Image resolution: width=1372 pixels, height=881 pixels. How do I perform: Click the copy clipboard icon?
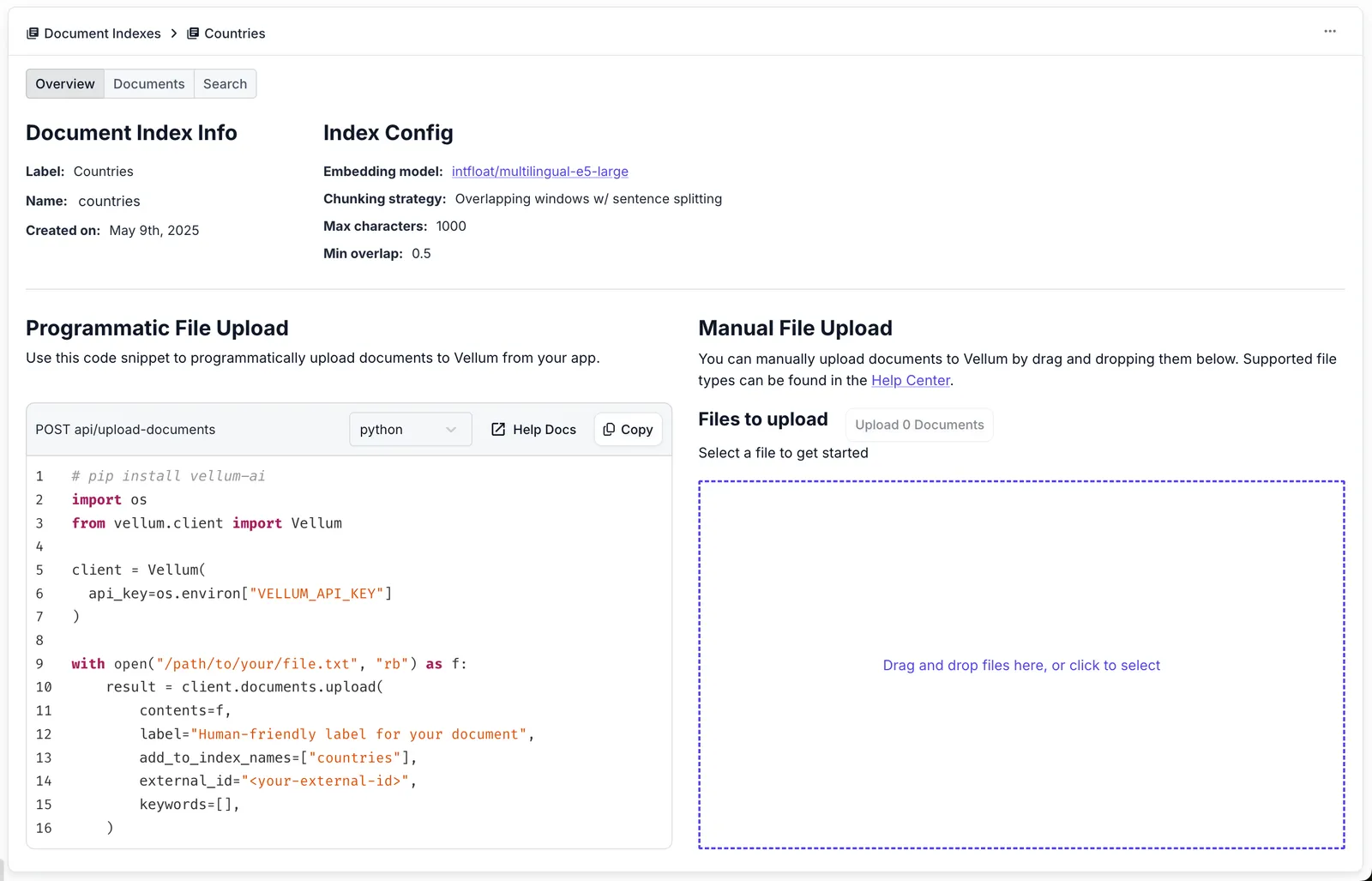click(609, 429)
